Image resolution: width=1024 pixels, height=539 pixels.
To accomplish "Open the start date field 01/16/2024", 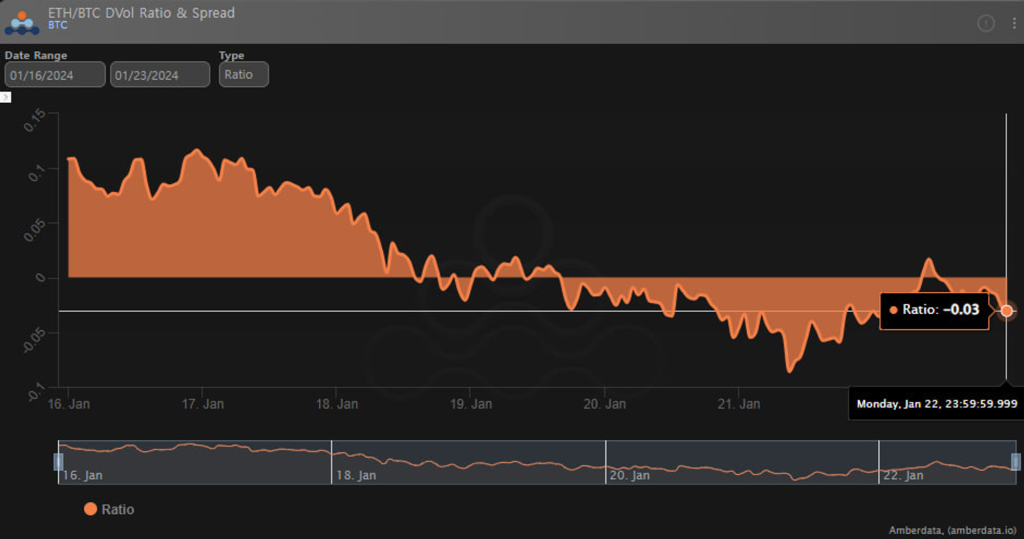I will 55,75.
